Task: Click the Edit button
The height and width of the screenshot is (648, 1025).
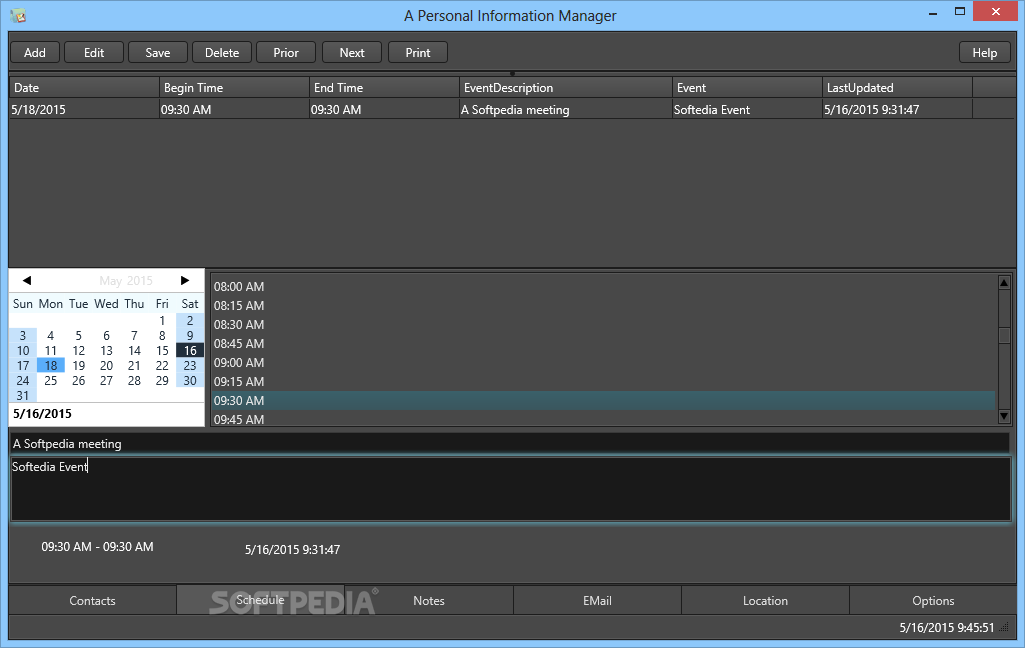Action: (94, 53)
